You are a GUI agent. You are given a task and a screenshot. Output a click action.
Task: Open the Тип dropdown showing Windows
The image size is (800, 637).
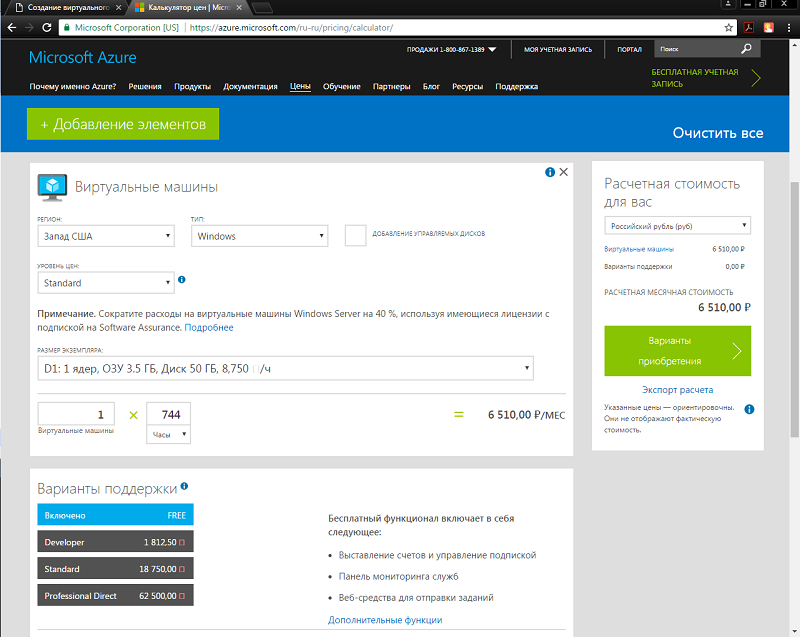pos(260,236)
